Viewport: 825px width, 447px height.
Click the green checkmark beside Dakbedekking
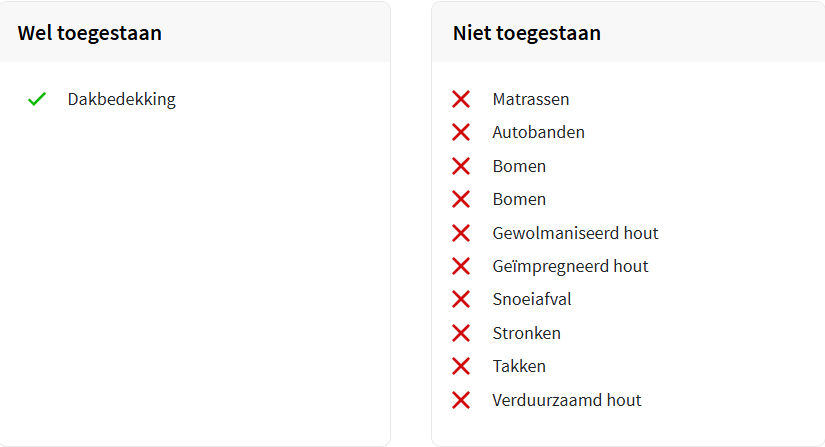(x=37, y=99)
